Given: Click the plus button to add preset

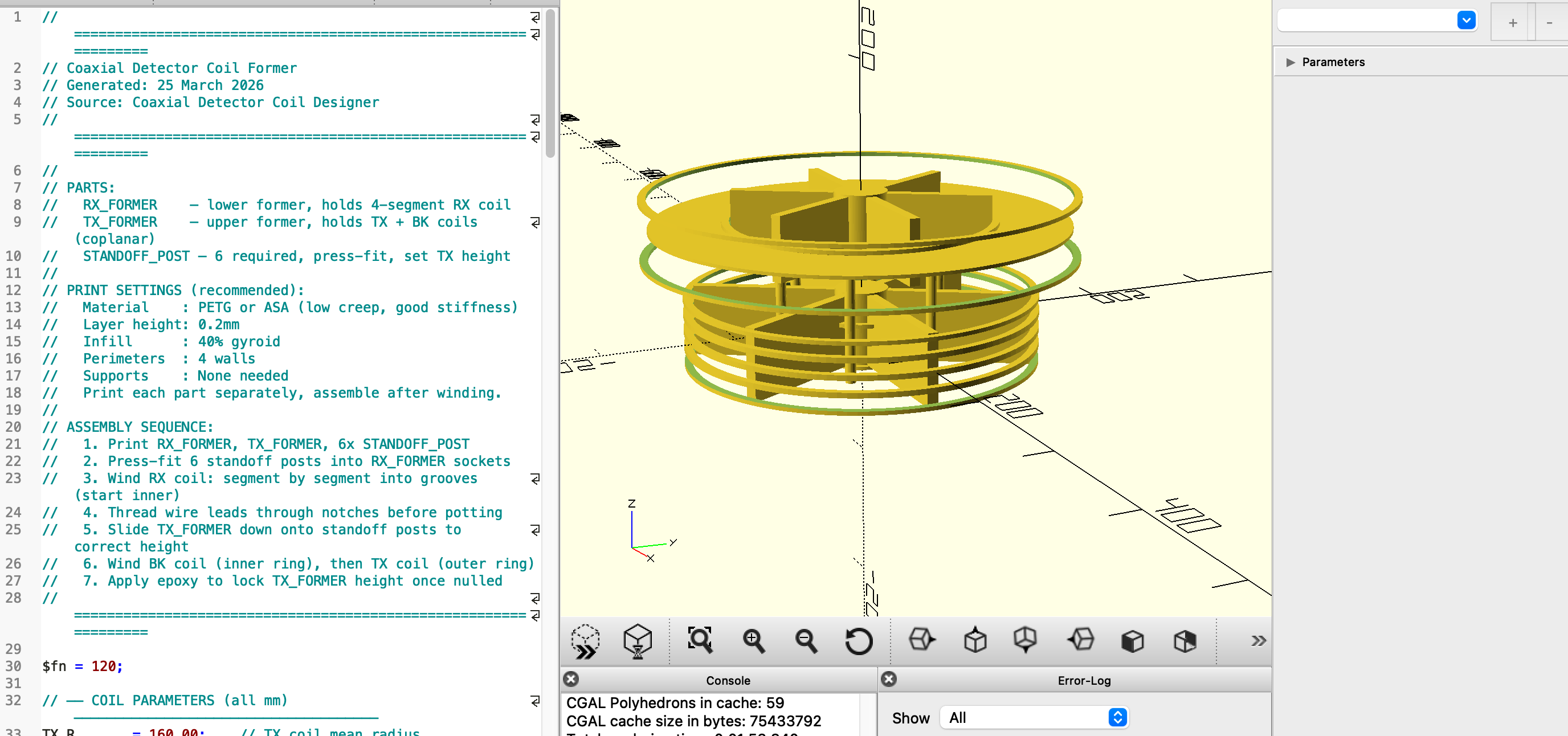Looking at the screenshot, I should 1512,23.
